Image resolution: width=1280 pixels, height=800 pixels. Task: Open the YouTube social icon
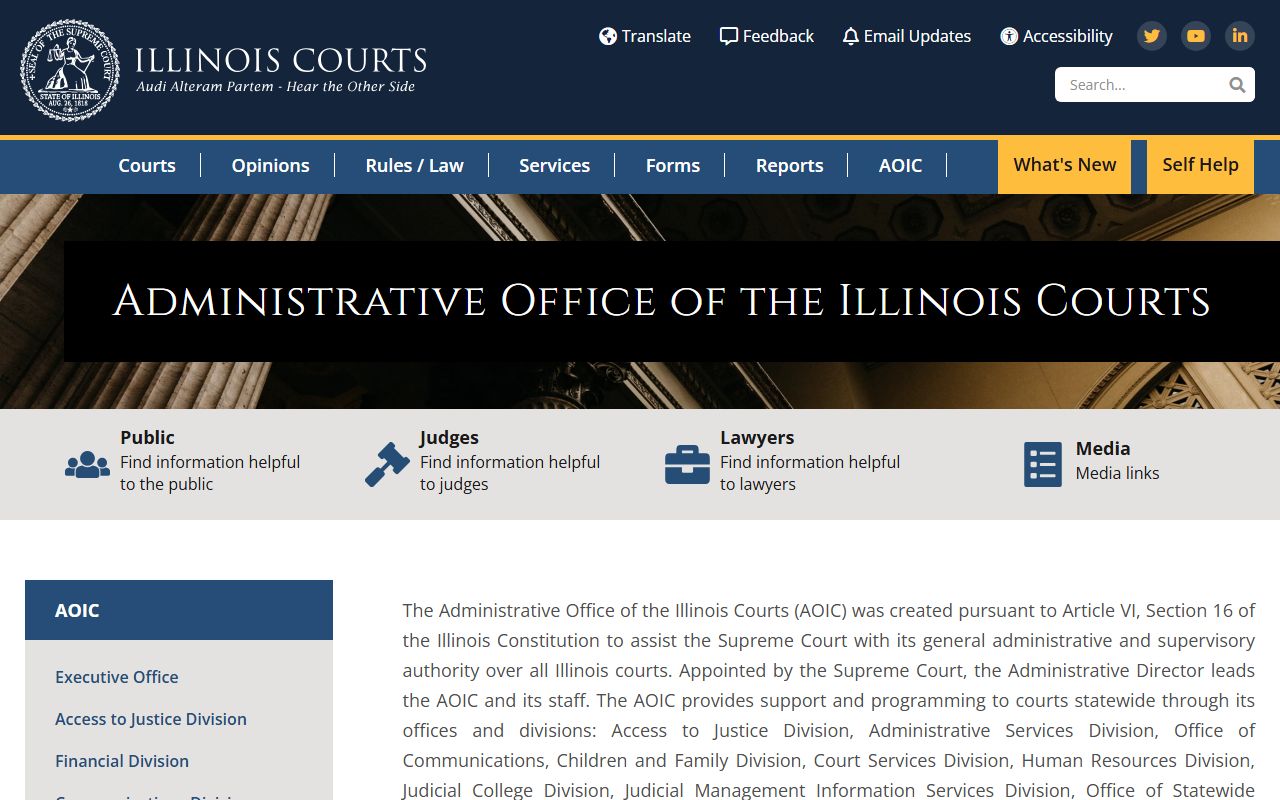[1196, 36]
